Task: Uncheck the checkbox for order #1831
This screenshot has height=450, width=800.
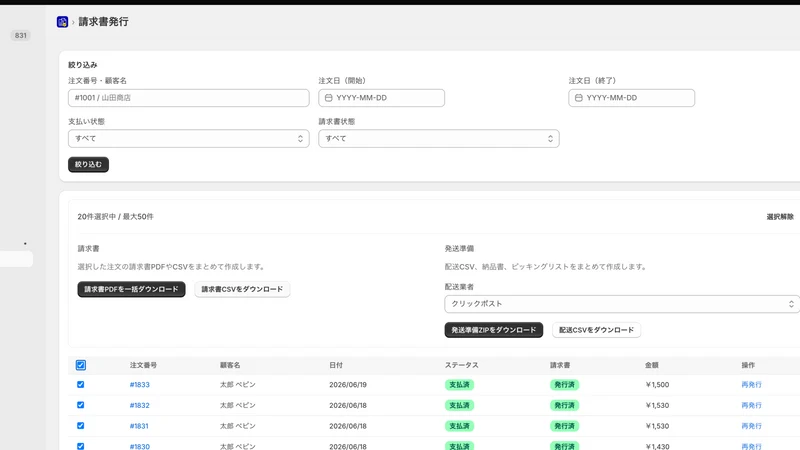Action: point(81,426)
